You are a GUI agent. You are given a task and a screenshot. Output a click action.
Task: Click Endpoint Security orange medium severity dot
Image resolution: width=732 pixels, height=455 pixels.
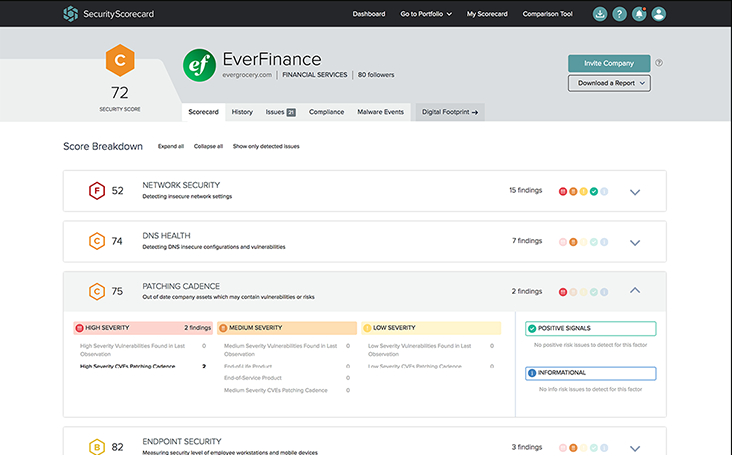(573, 448)
